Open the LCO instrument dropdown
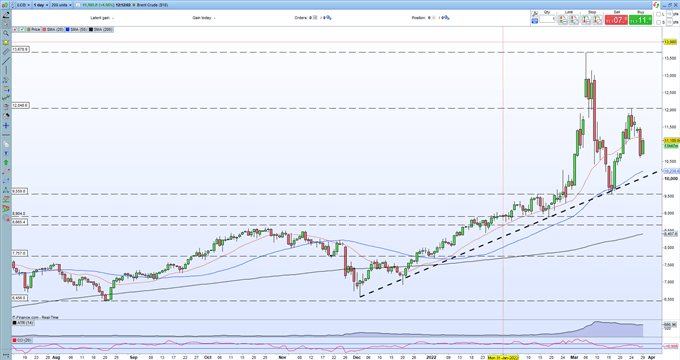Image resolution: width=680 pixels, height=360 pixels. (23, 5)
